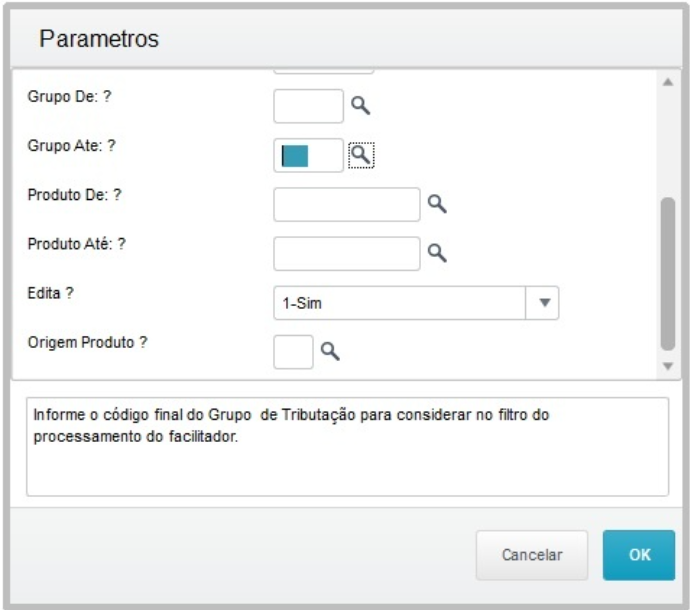Viewport: 690px width, 610px height.
Task: Click the scrollbar down arrow
Action: (x=668, y=367)
